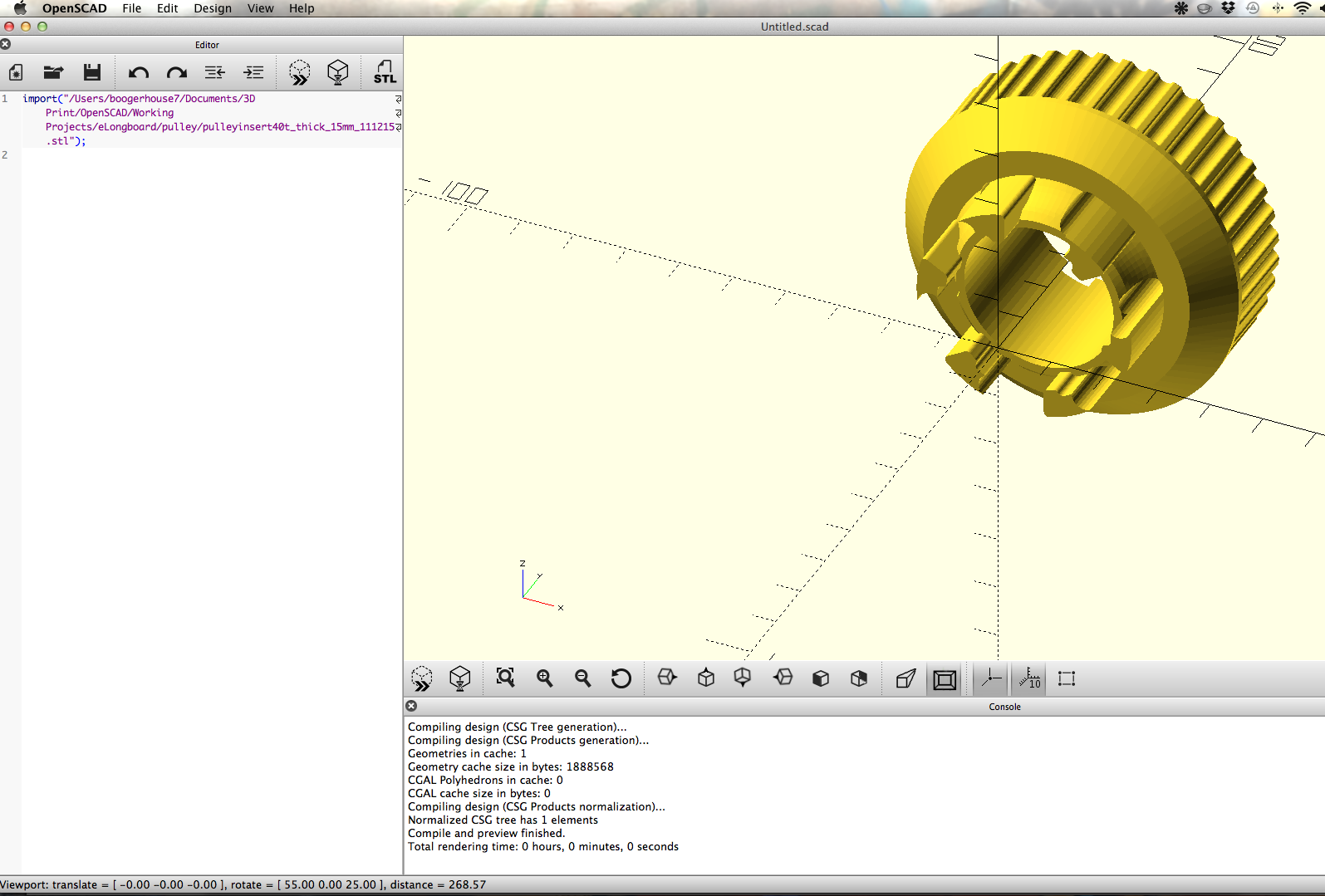Toggle Show Scale Markers button

(1029, 678)
